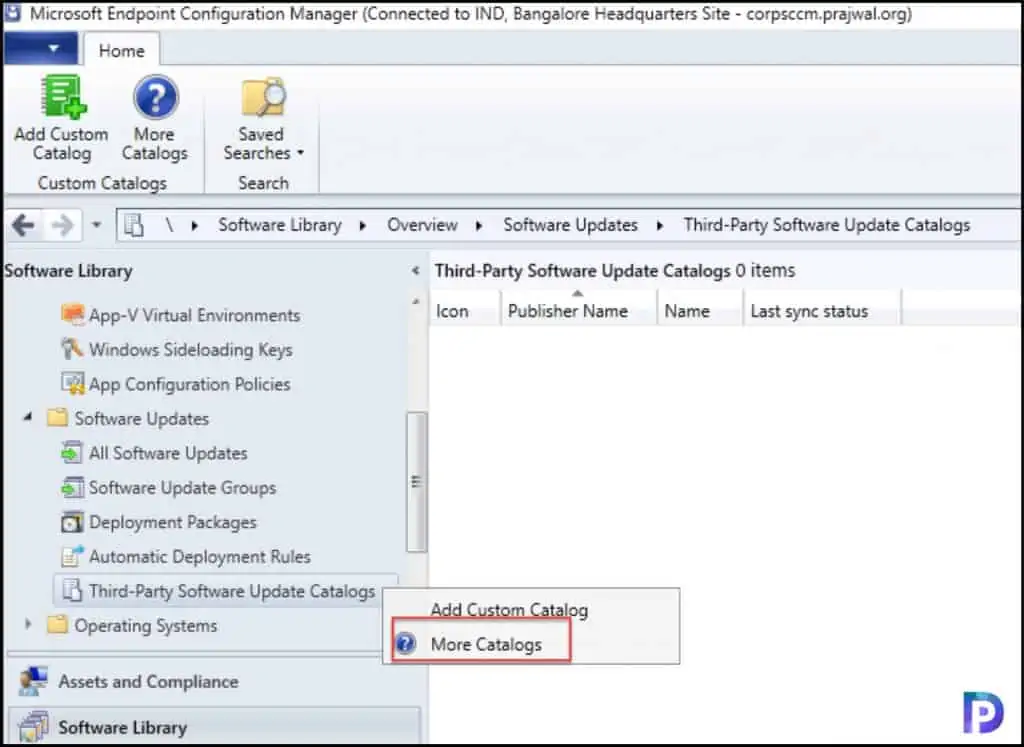
Task: Select Automatic Deployment Rules tree item
Action: [200, 556]
